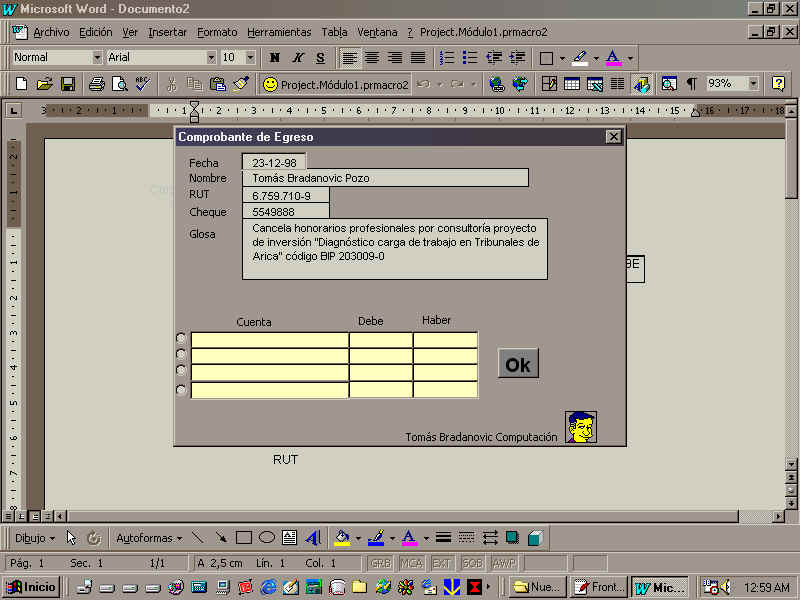Click the Underline formatting icon
The image size is (800, 600).
[x=320, y=58]
